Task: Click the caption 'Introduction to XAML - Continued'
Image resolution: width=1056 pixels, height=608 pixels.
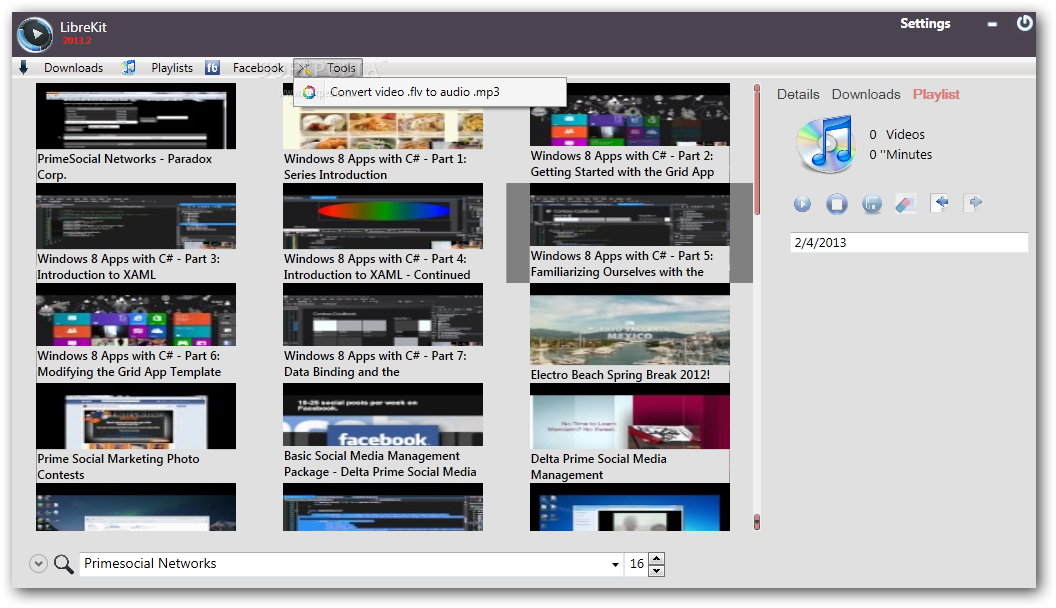Action: [x=377, y=275]
